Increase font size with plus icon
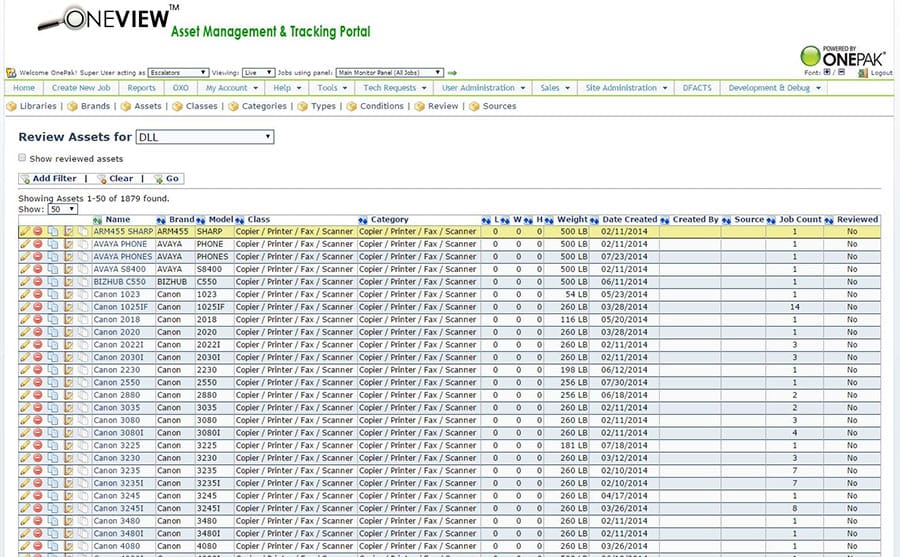The image size is (900, 557). coord(827,72)
